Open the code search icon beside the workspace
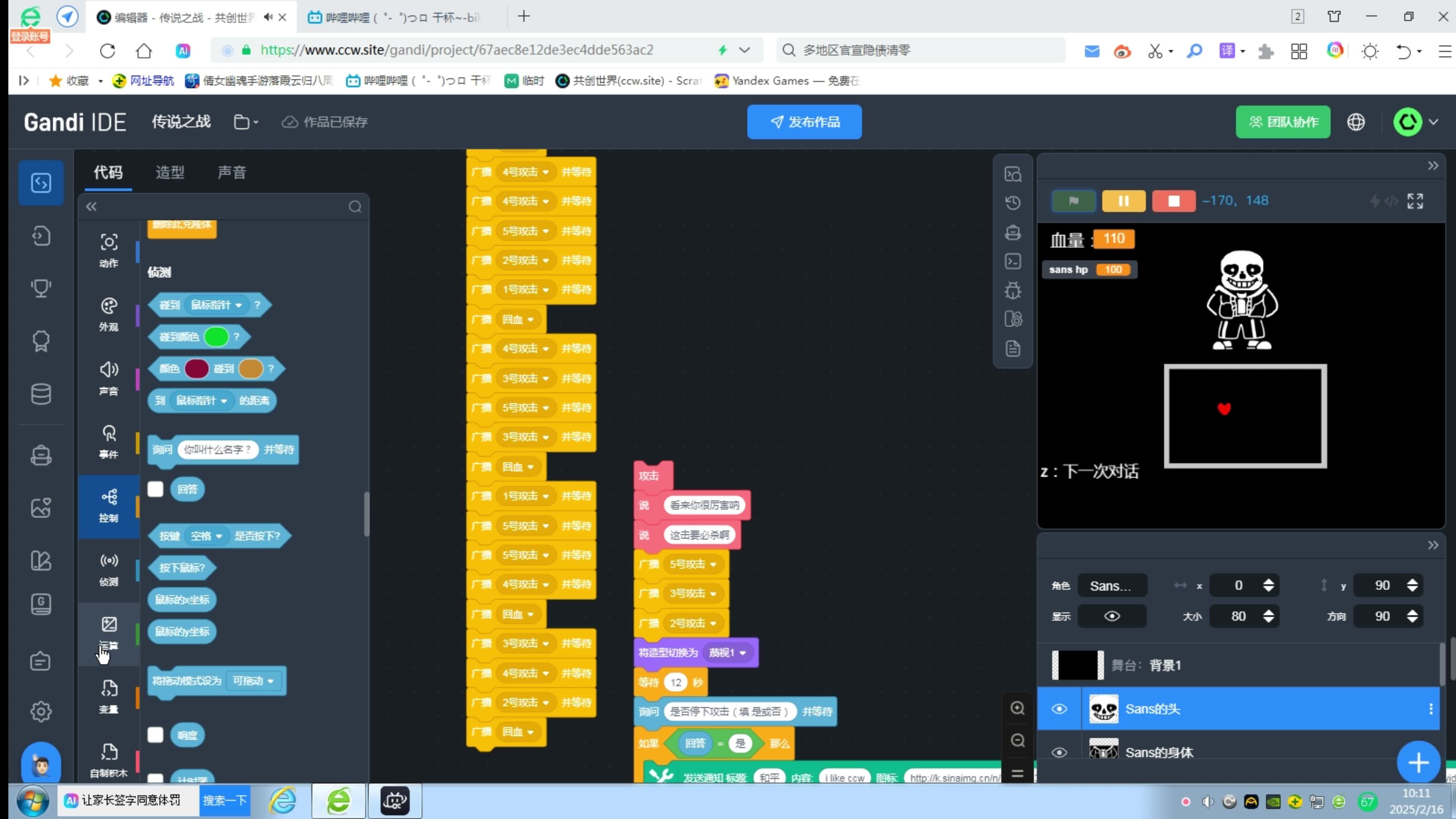Image resolution: width=1456 pixels, height=819 pixels. tap(1013, 174)
